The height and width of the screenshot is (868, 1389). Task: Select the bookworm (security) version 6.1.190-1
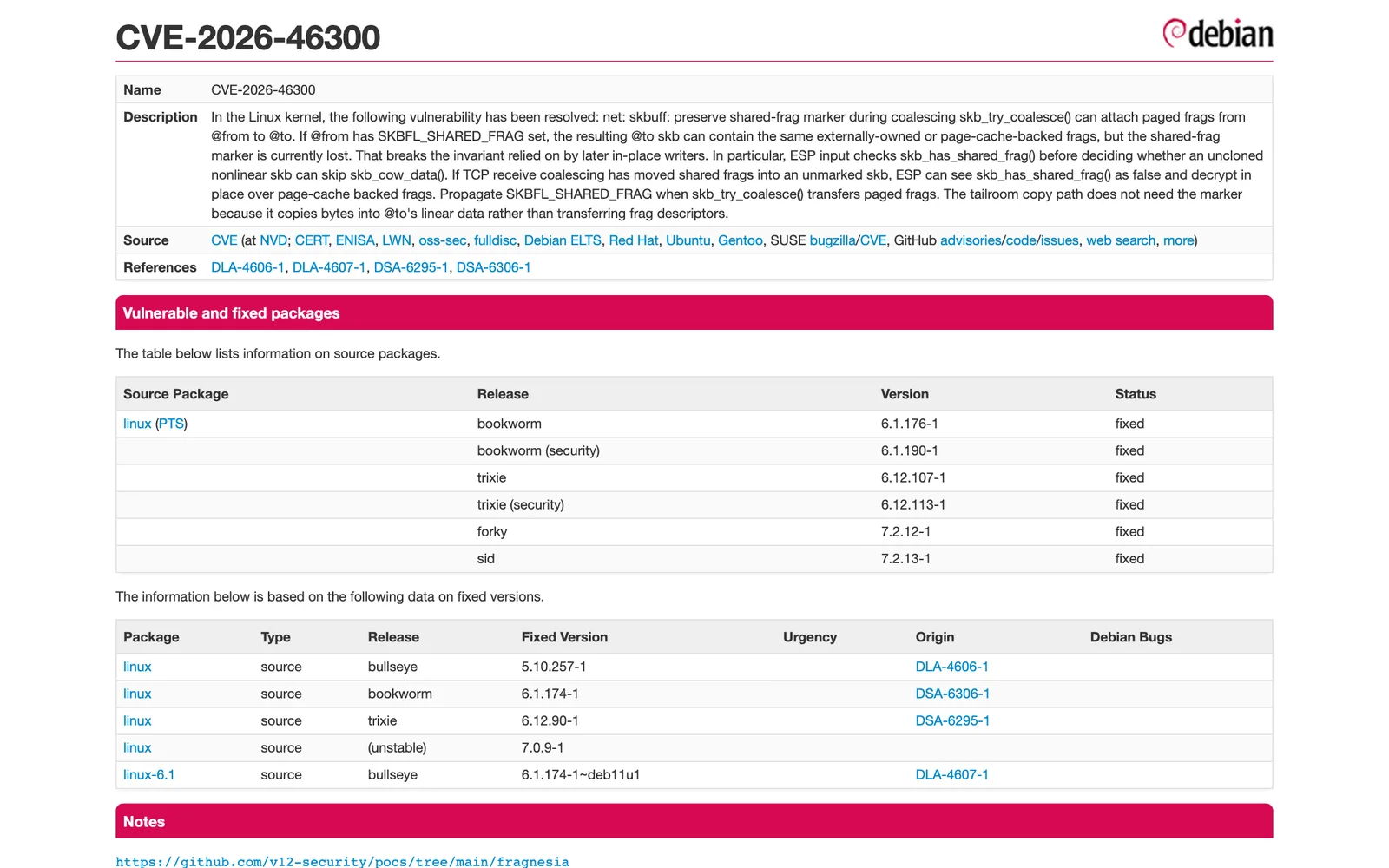coord(909,450)
